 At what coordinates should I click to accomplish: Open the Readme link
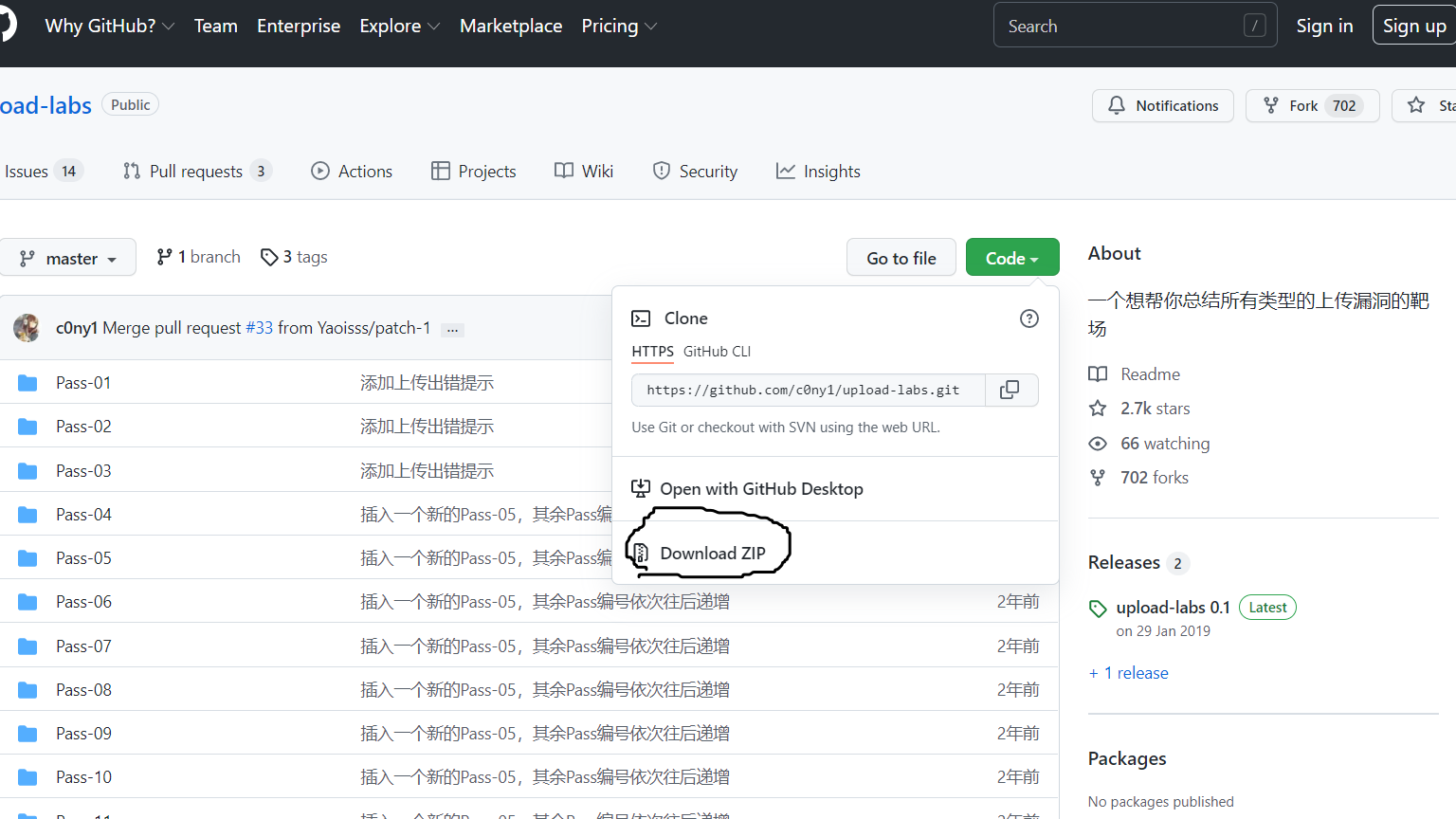click(1135, 374)
